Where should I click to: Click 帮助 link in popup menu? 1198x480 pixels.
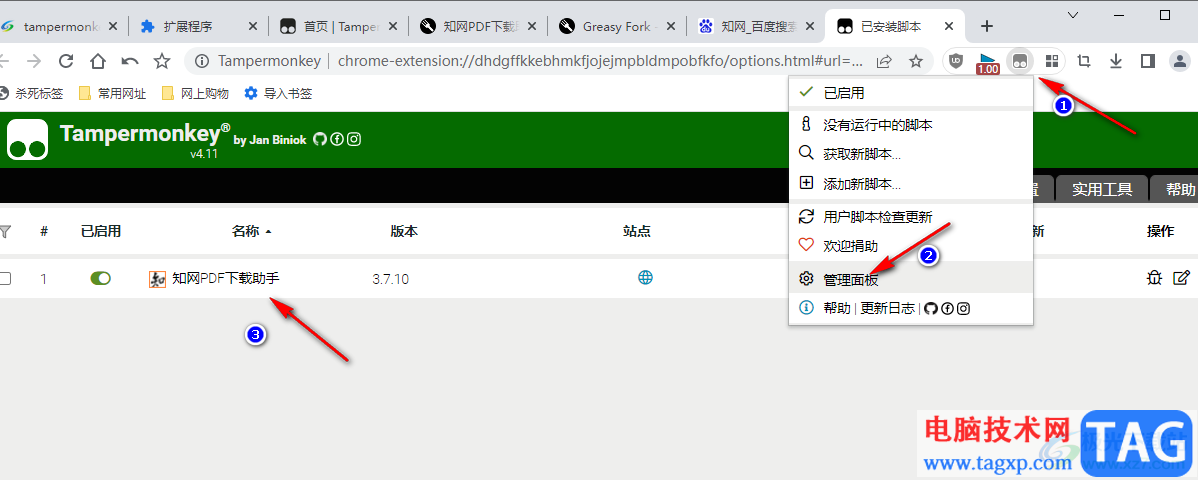point(837,309)
